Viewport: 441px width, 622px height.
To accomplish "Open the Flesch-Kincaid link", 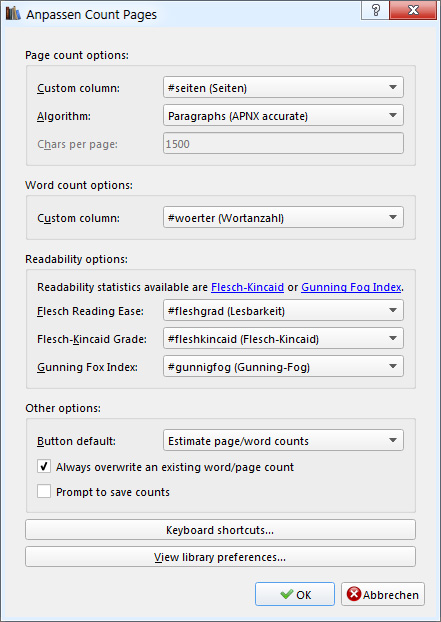I will (x=247, y=287).
